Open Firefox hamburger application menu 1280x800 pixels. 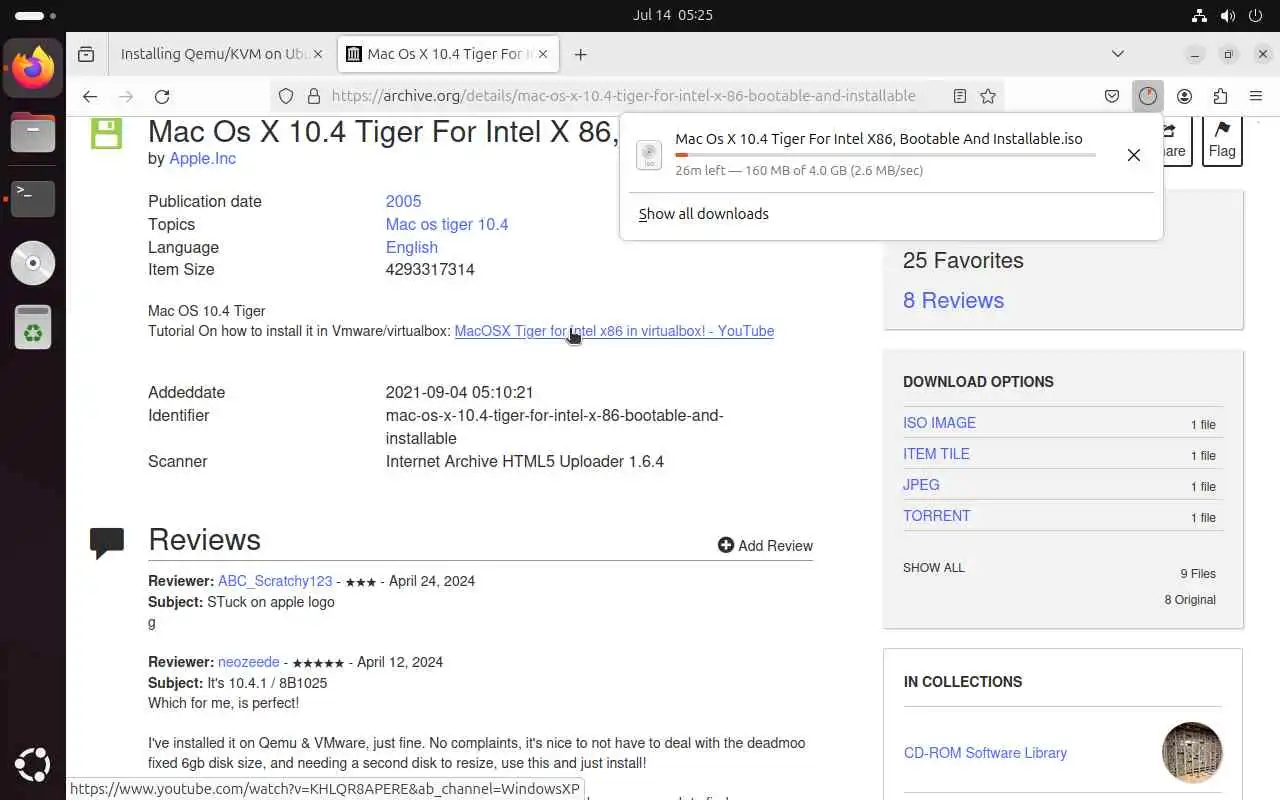click(x=1256, y=96)
